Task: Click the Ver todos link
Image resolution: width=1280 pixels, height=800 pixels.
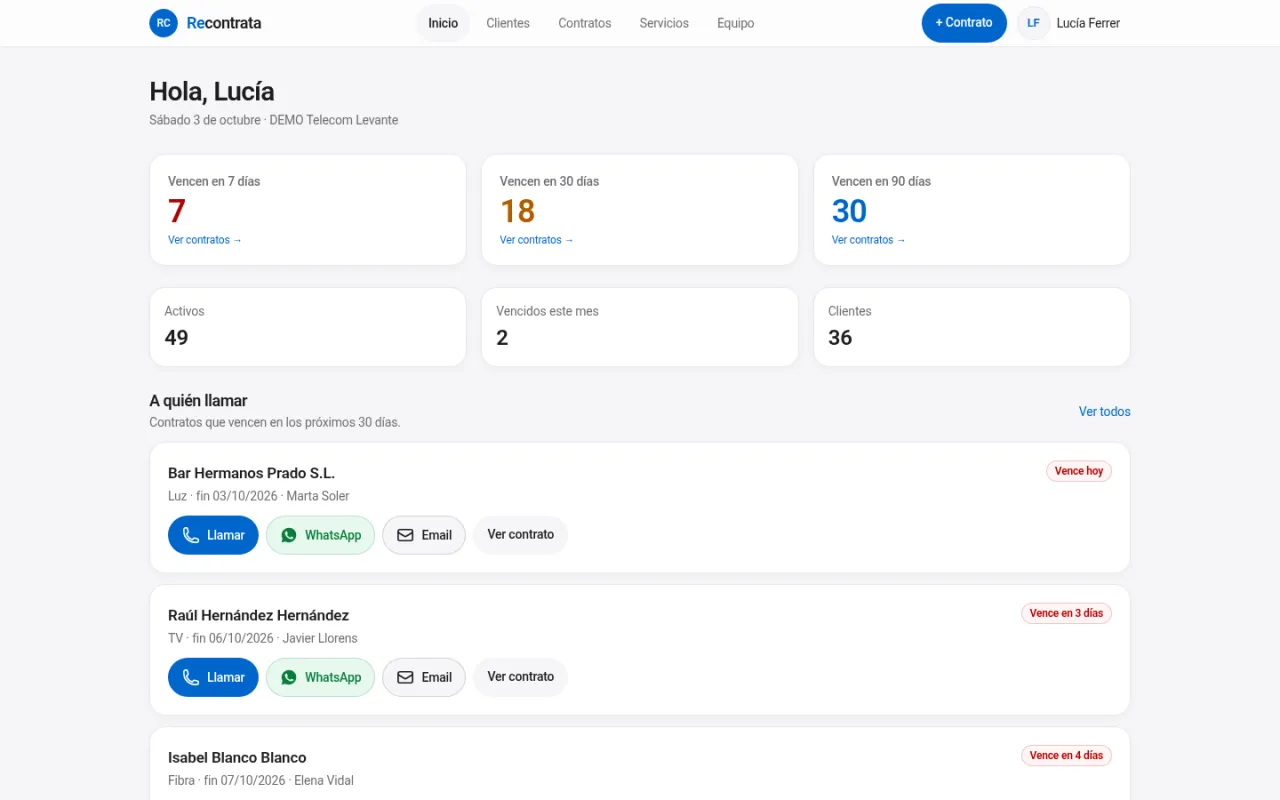Action: [1105, 412]
